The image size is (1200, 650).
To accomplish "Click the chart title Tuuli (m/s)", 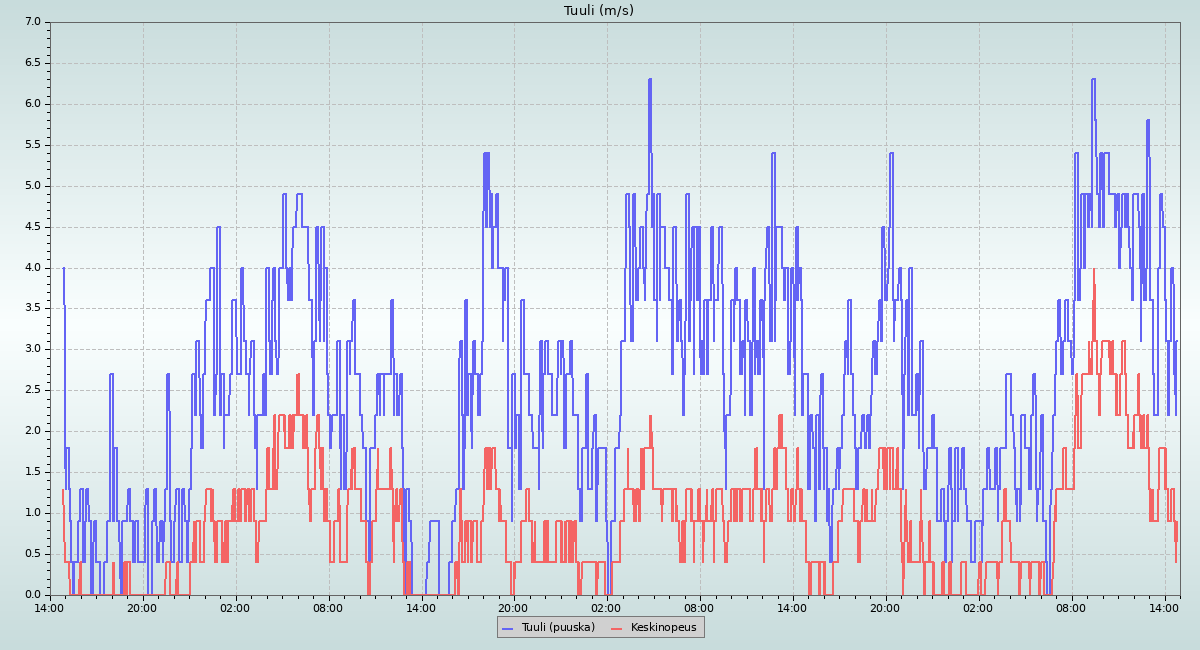I will click(599, 10).
